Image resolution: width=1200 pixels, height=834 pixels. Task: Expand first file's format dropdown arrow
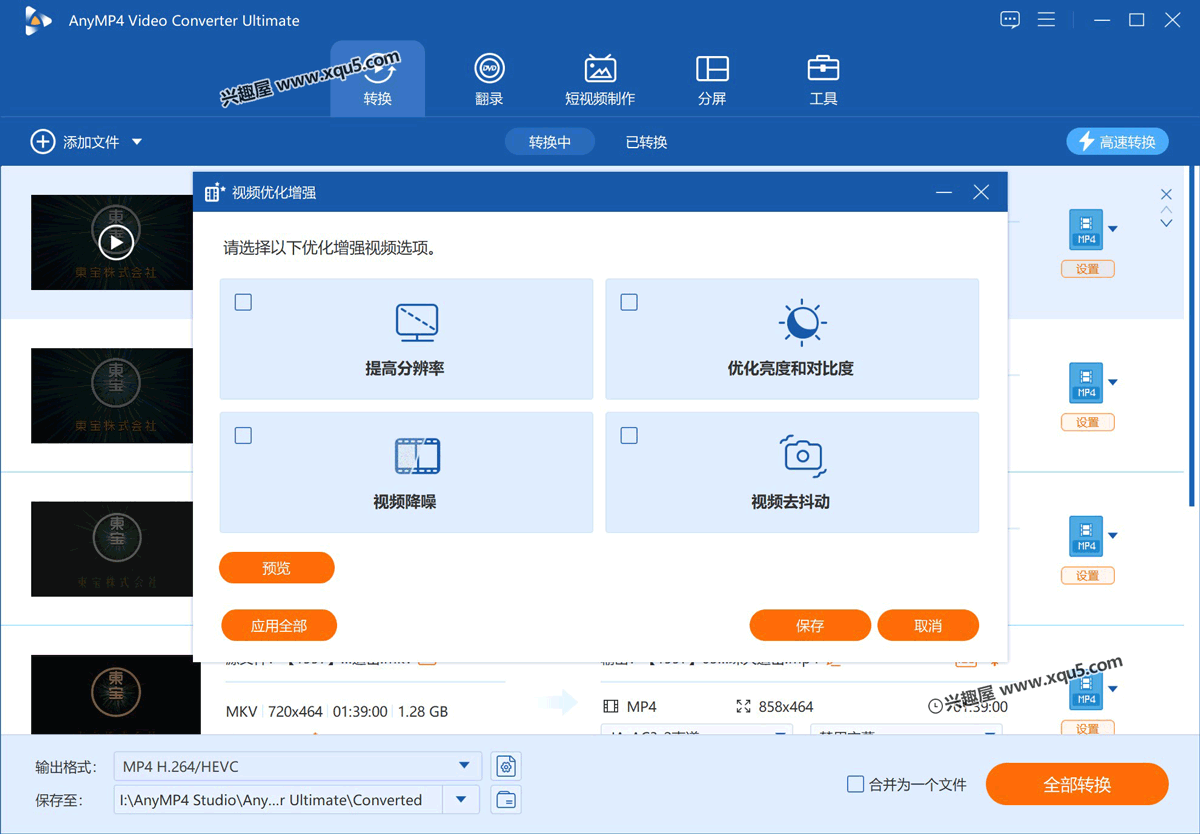1113,229
